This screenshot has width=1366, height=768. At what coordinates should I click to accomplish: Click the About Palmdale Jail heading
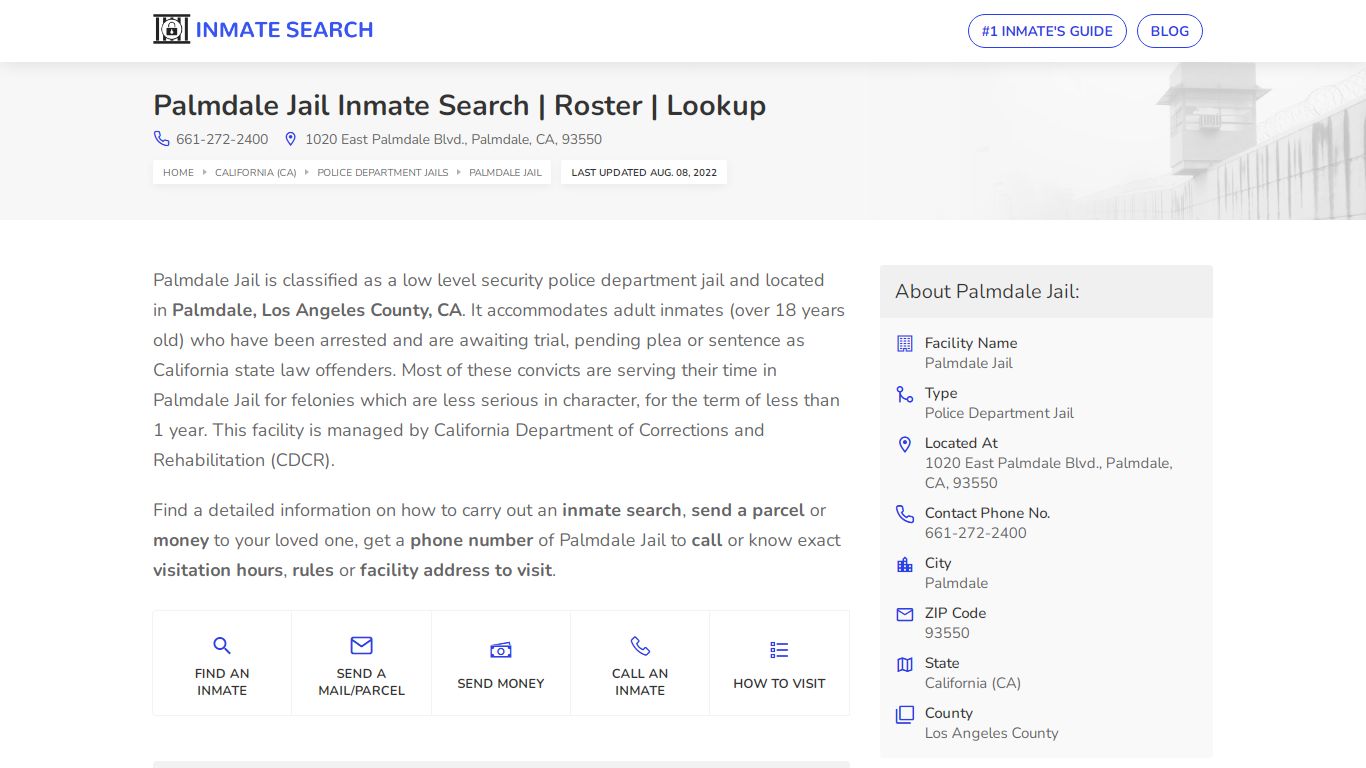(987, 292)
